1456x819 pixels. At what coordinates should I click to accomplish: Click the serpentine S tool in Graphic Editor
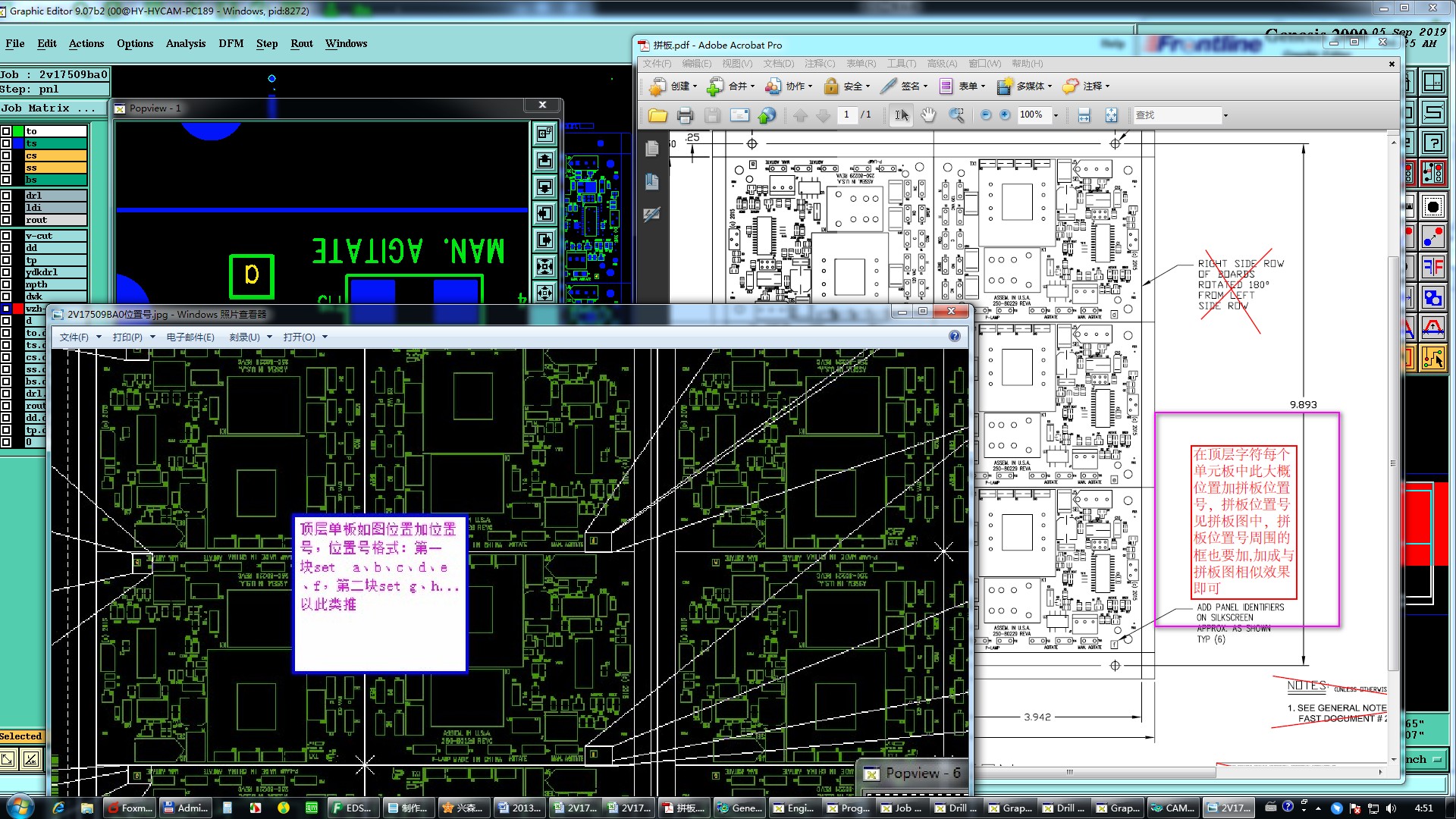click(1432, 112)
